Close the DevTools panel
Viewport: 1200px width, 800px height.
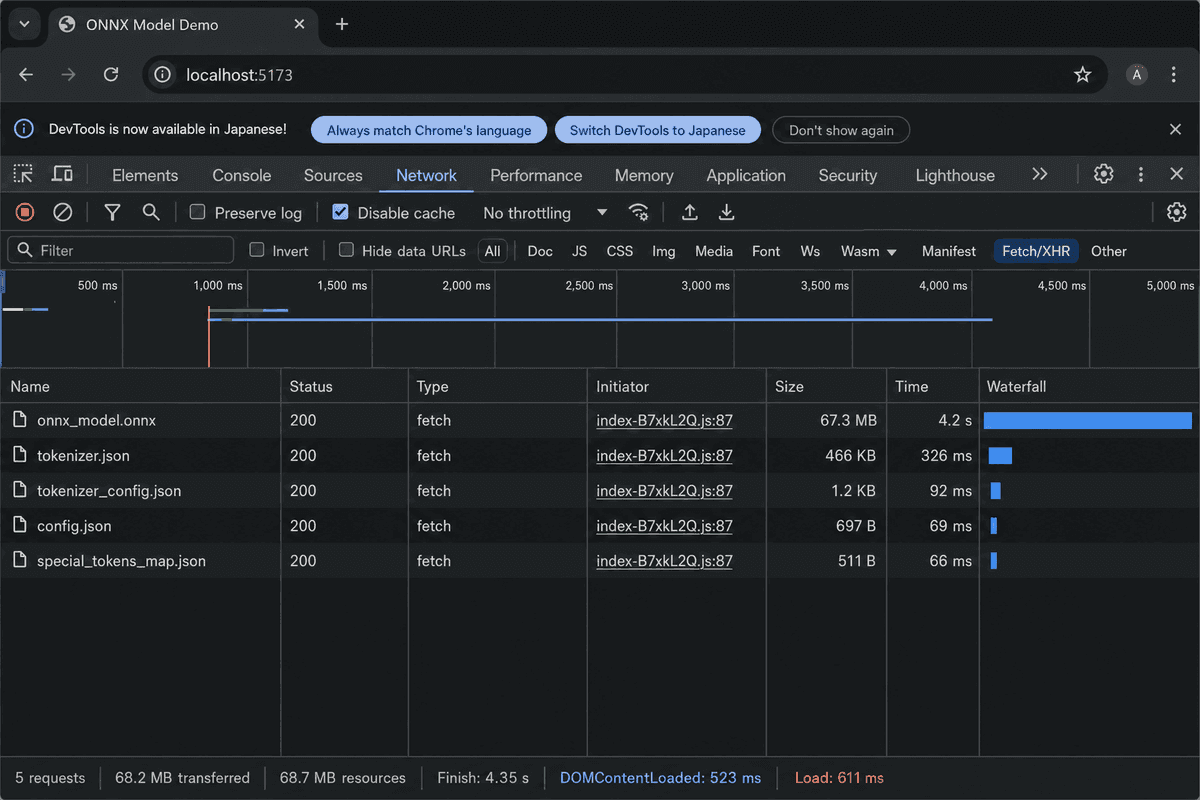pyautogui.click(x=1177, y=174)
